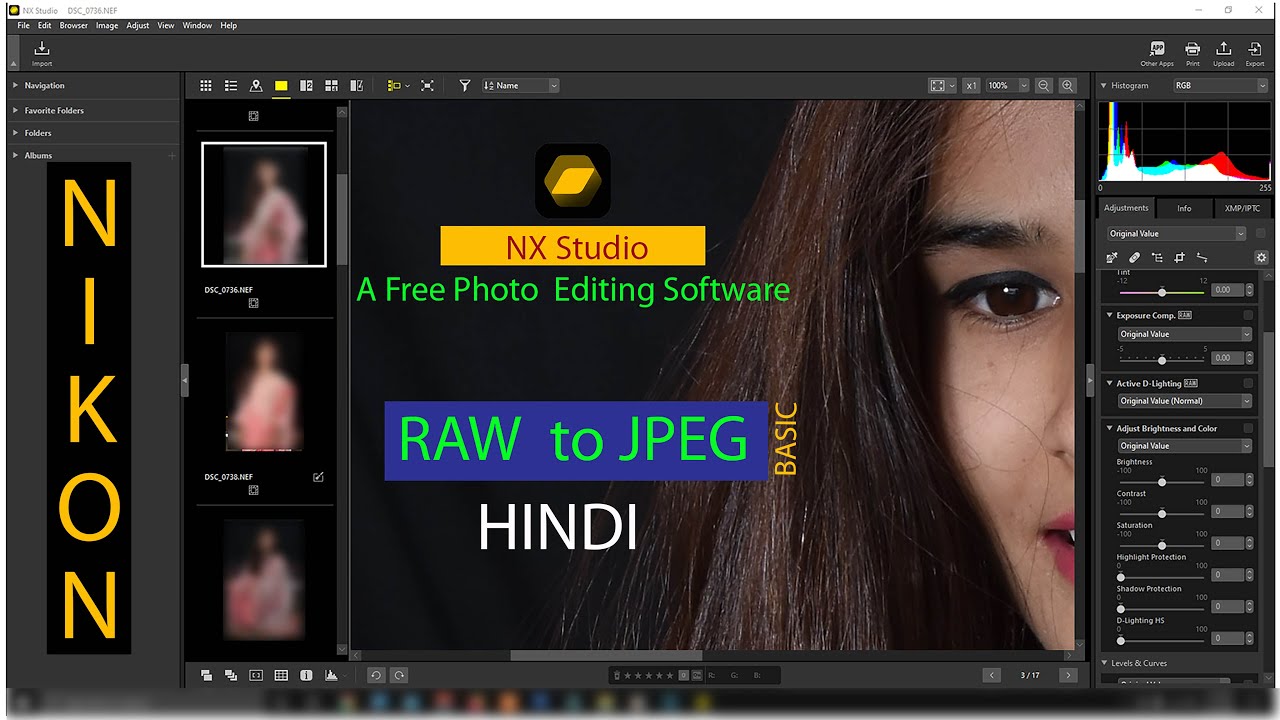Switch to thumbnail grid view

point(206,86)
